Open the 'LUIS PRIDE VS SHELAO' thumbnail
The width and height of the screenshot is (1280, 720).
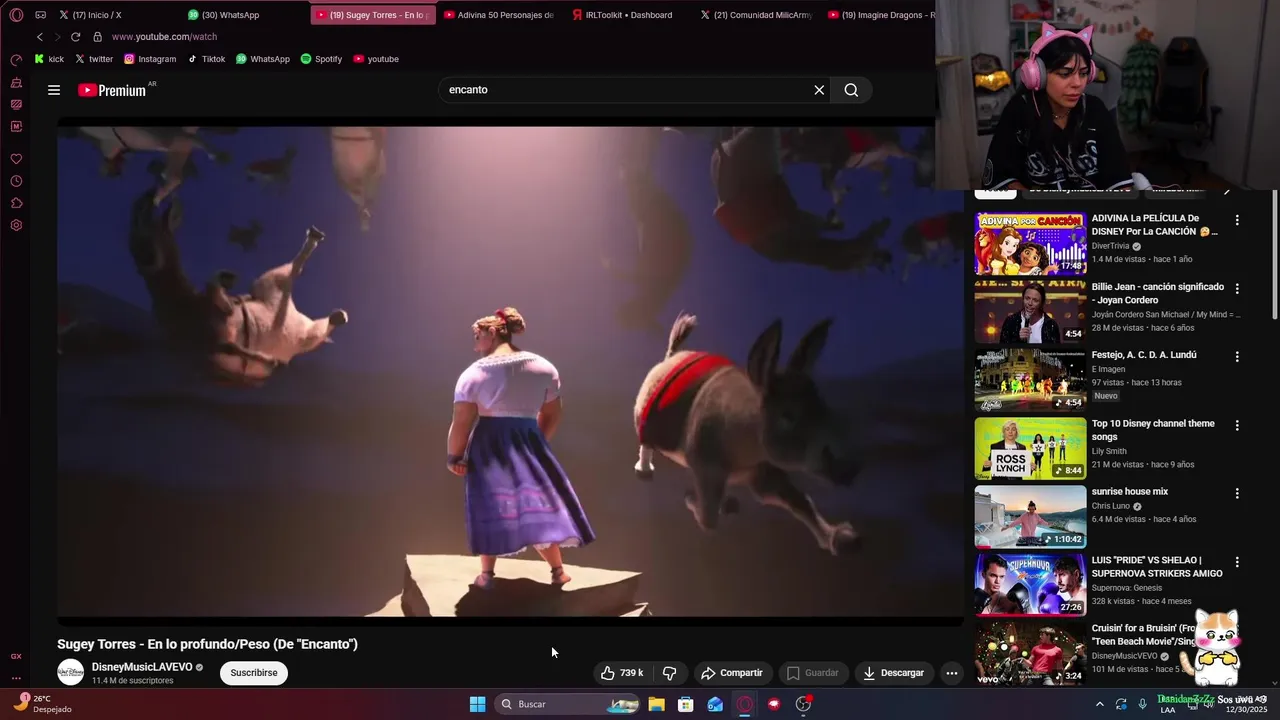[1030, 585]
